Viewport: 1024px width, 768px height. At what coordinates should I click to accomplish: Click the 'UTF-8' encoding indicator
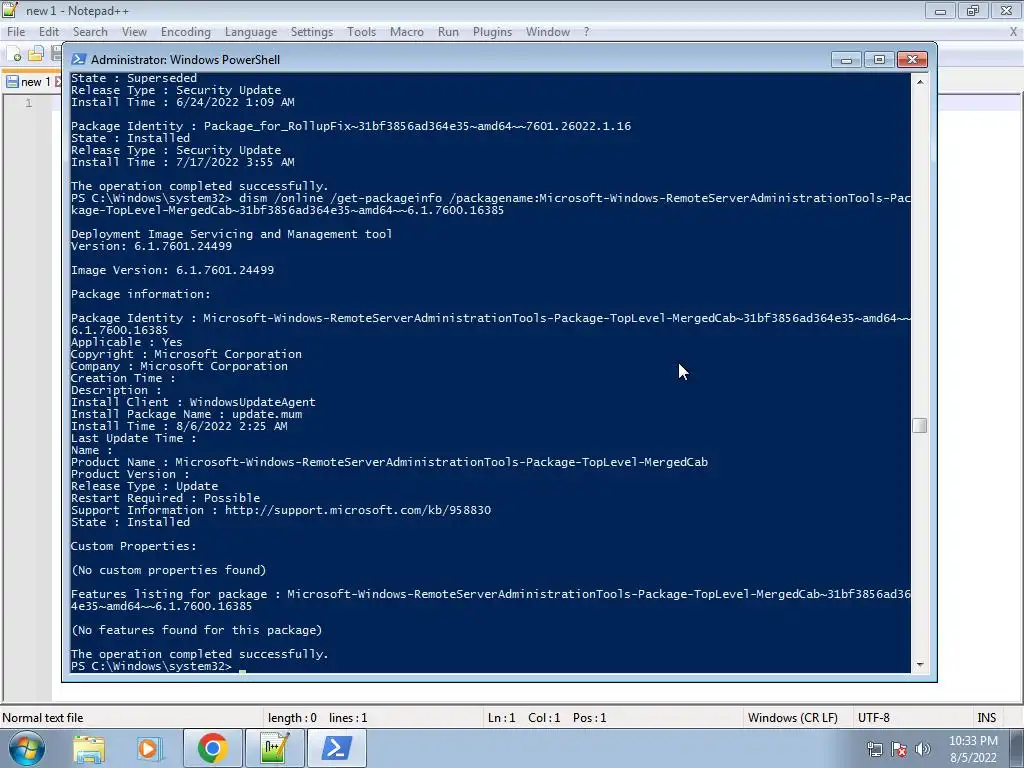click(874, 718)
